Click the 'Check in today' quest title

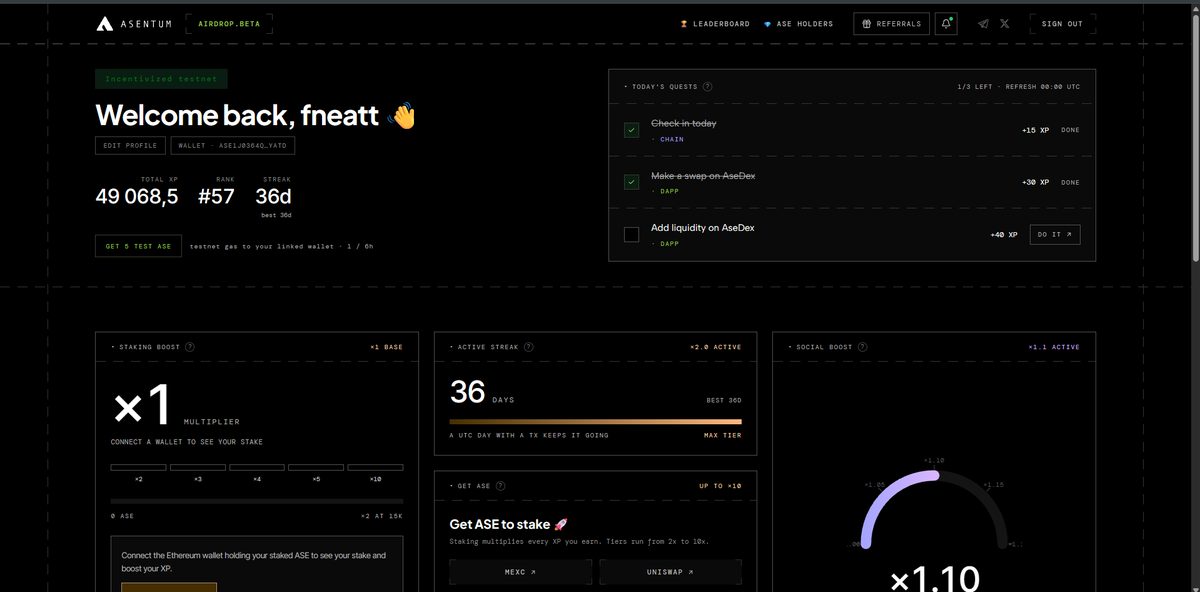[x=683, y=123]
